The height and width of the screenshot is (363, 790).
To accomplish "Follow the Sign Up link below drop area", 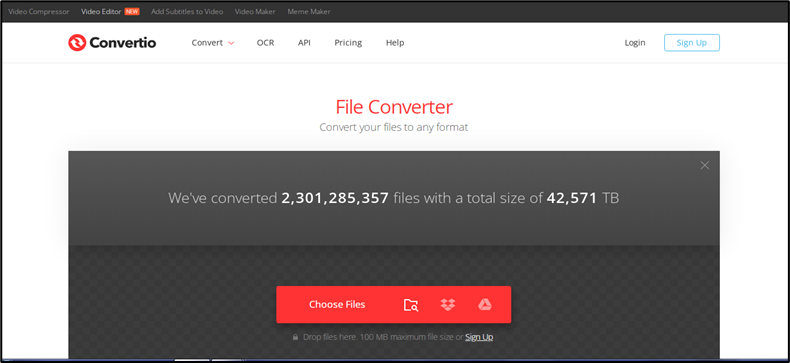I will click(x=479, y=337).
